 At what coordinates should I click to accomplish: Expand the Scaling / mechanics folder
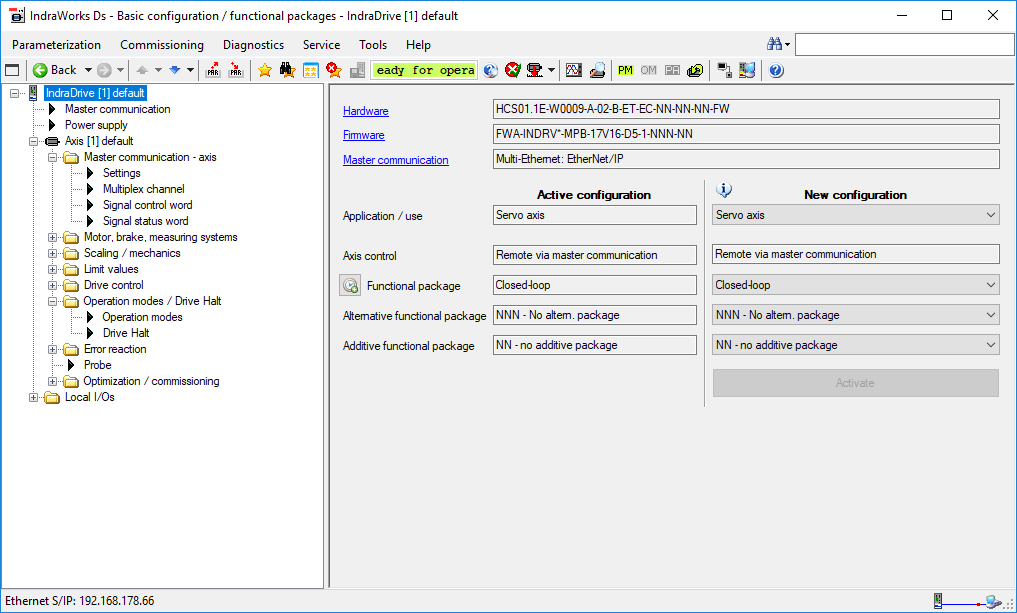[x=53, y=254]
